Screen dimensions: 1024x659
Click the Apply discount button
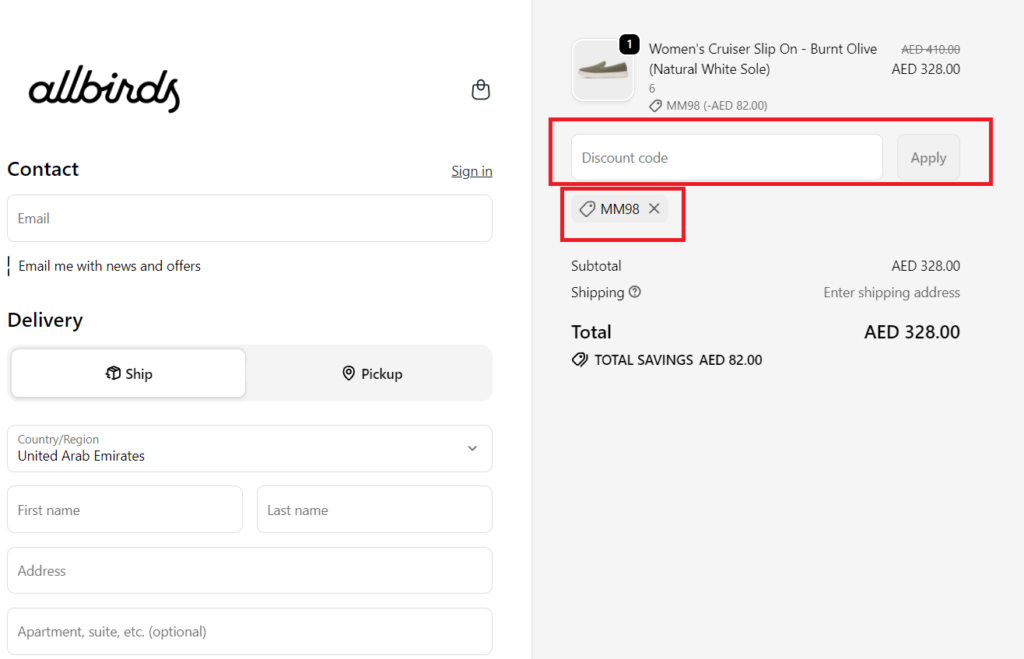(x=928, y=157)
